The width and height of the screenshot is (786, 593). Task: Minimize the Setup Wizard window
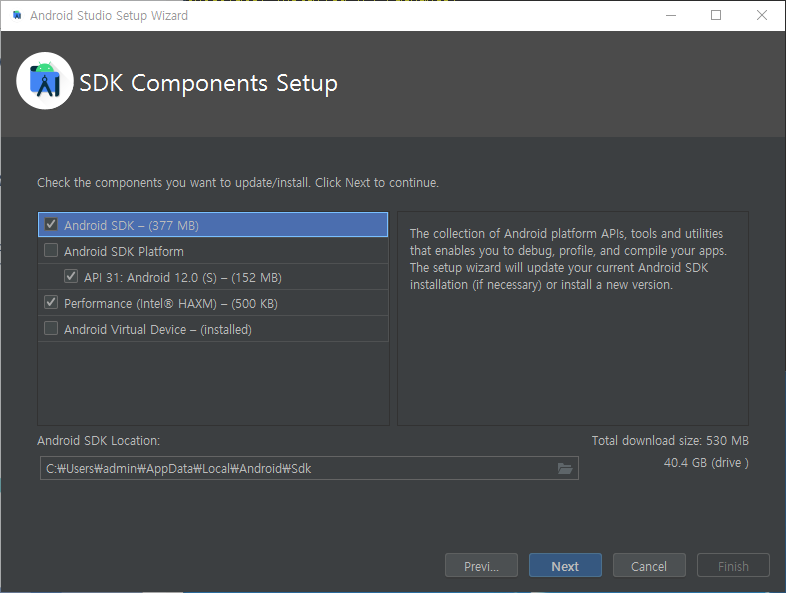671,16
